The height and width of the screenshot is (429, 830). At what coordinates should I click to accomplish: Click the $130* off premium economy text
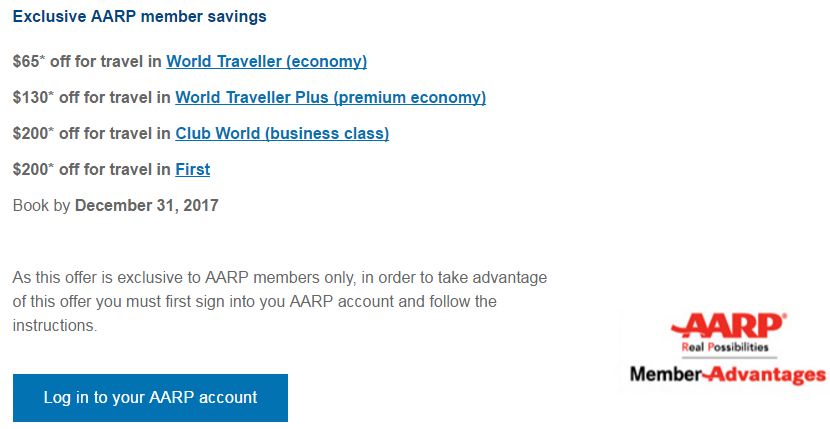pyautogui.click(x=90, y=98)
